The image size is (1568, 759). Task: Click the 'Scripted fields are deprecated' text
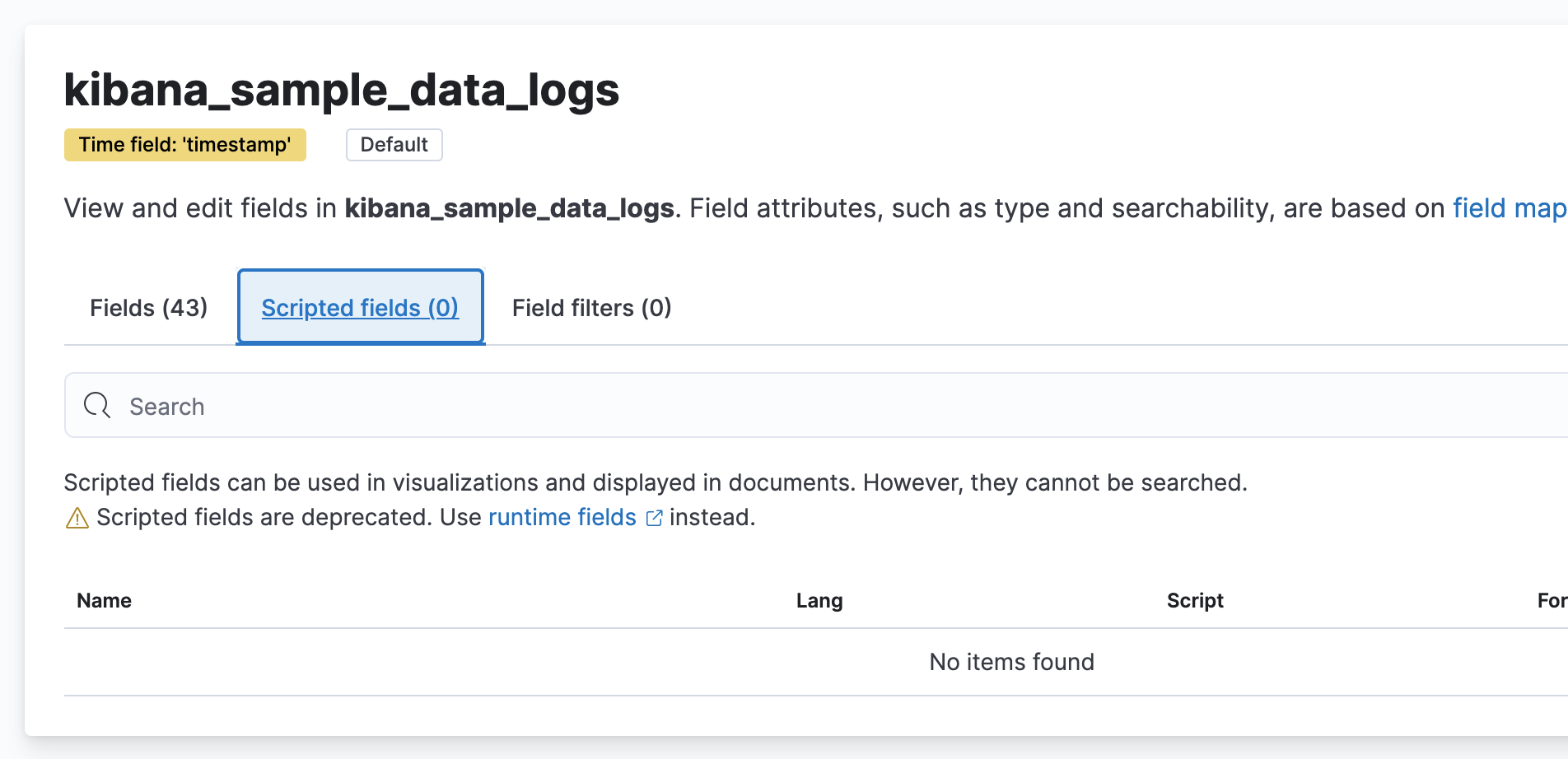coord(264,518)
